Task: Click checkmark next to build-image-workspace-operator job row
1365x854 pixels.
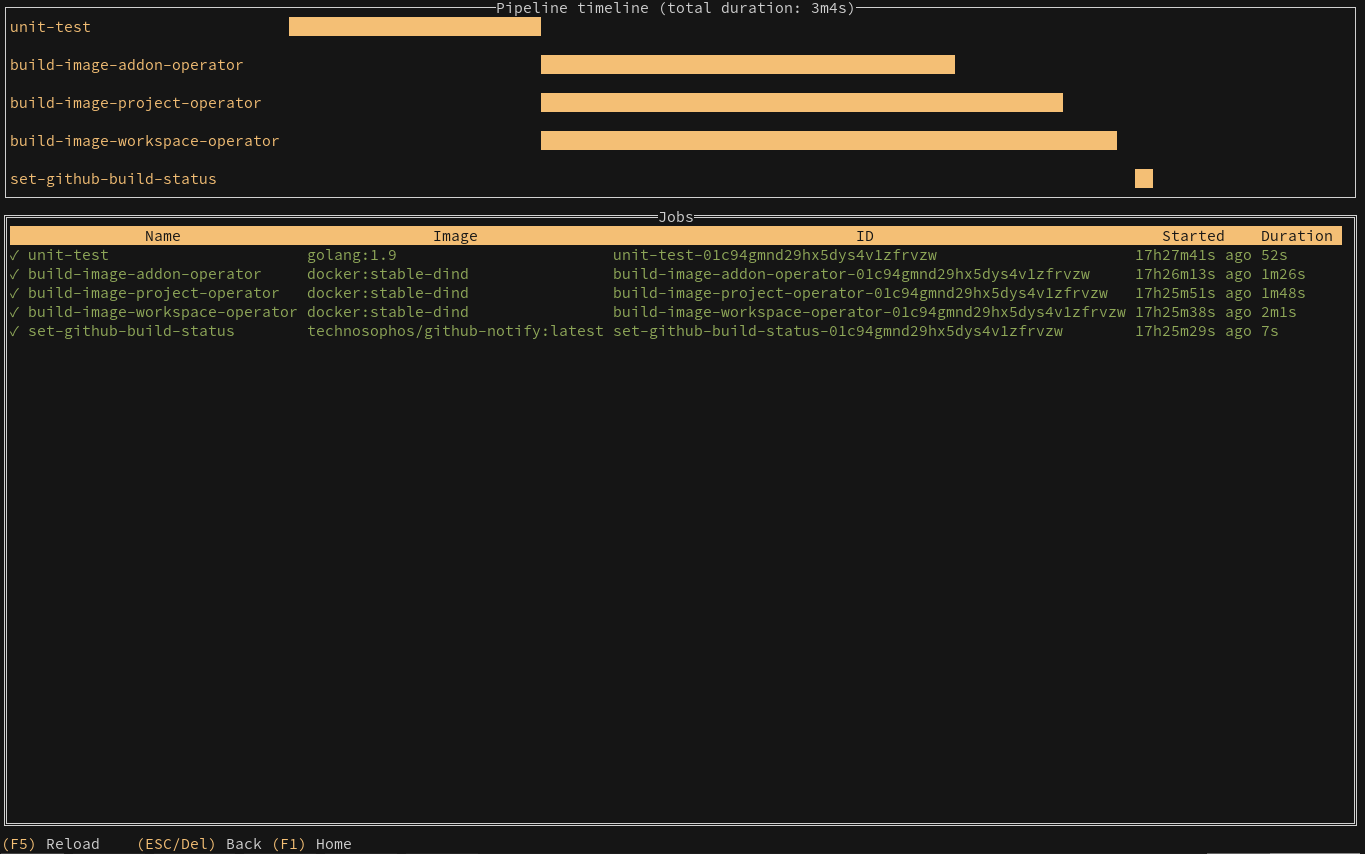Action: pos(14,312)
